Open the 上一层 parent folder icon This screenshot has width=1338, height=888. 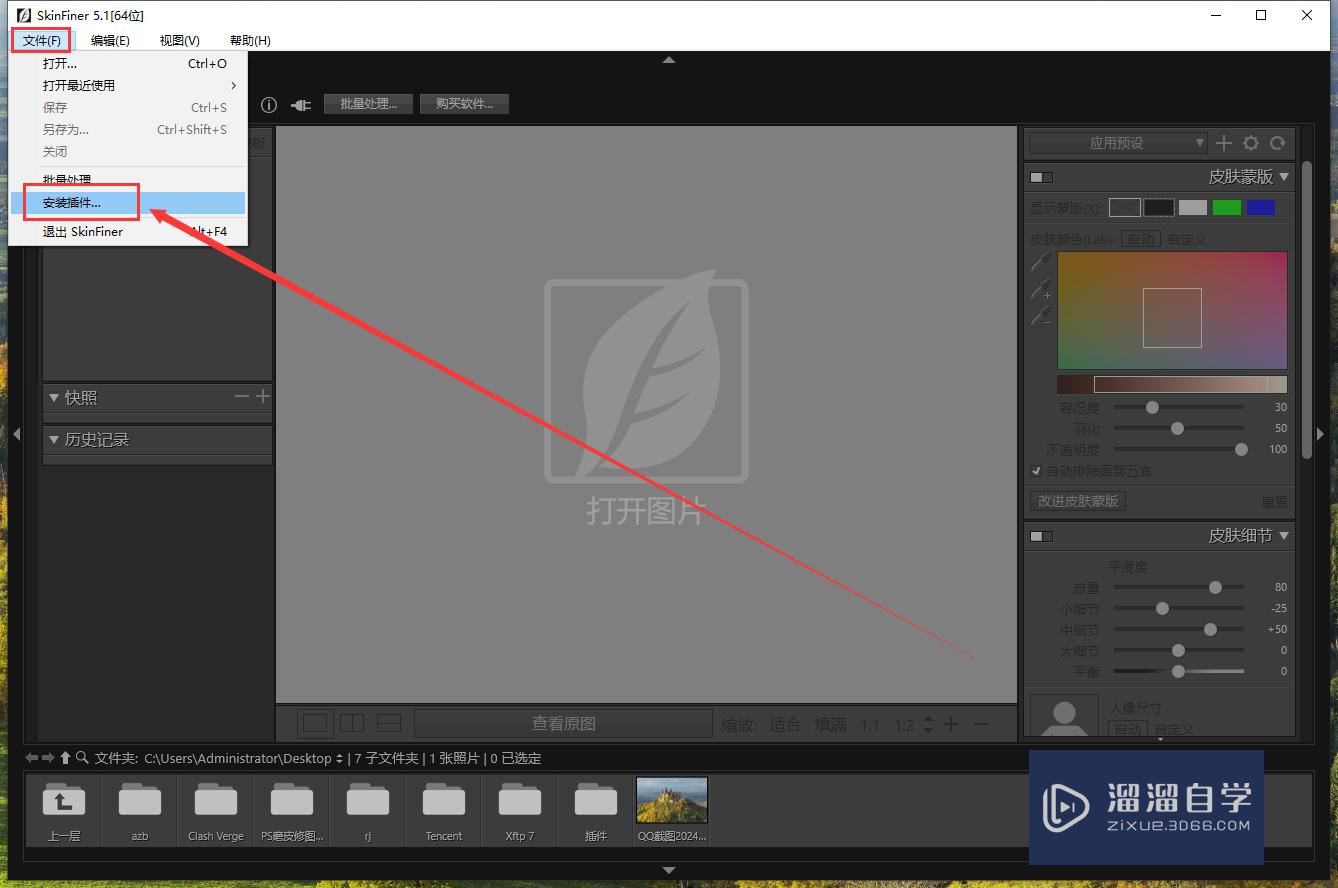click(x=64, y=809)
